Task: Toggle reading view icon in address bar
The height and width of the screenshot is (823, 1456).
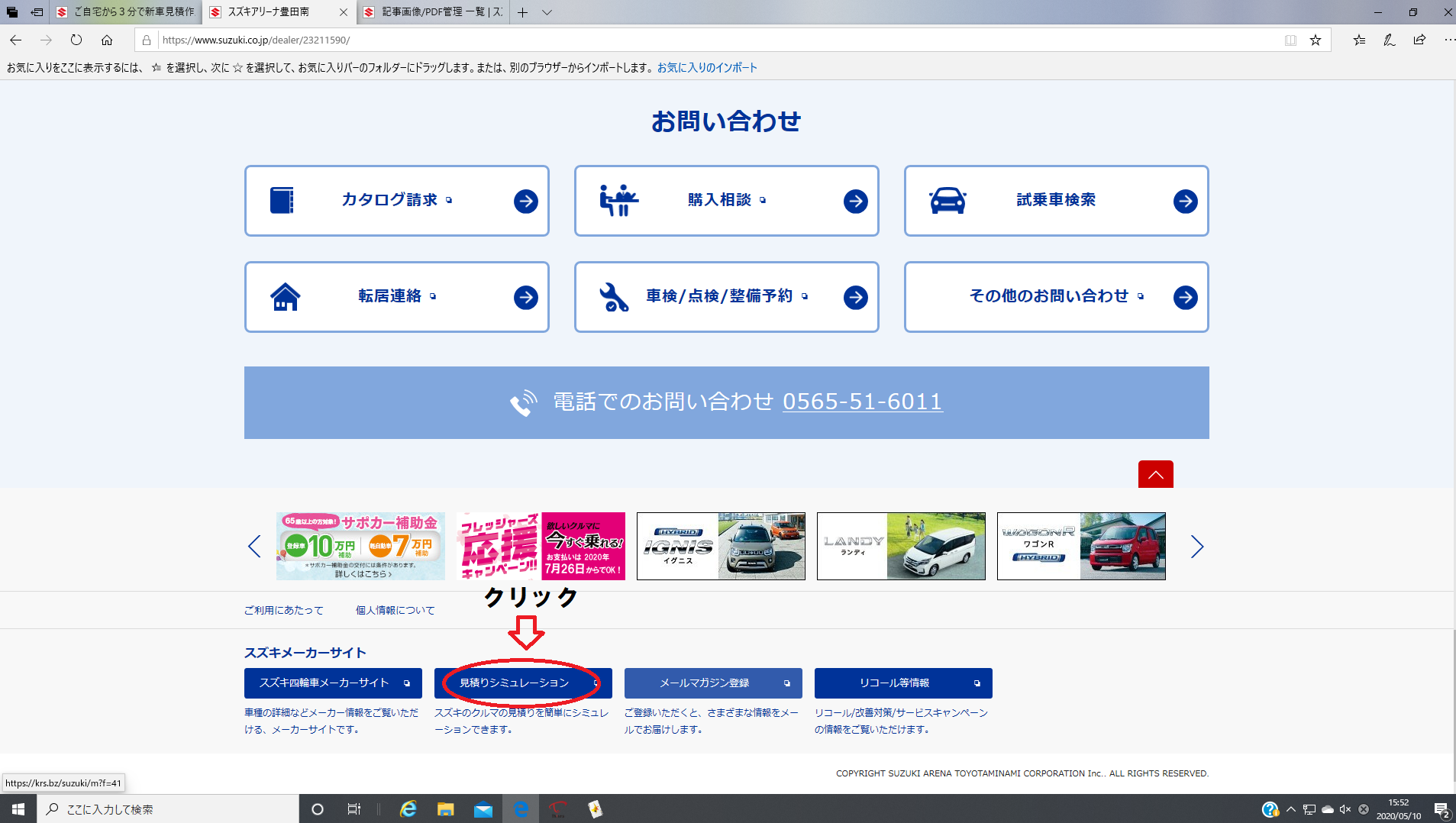Action: (x=1290, y=40)
